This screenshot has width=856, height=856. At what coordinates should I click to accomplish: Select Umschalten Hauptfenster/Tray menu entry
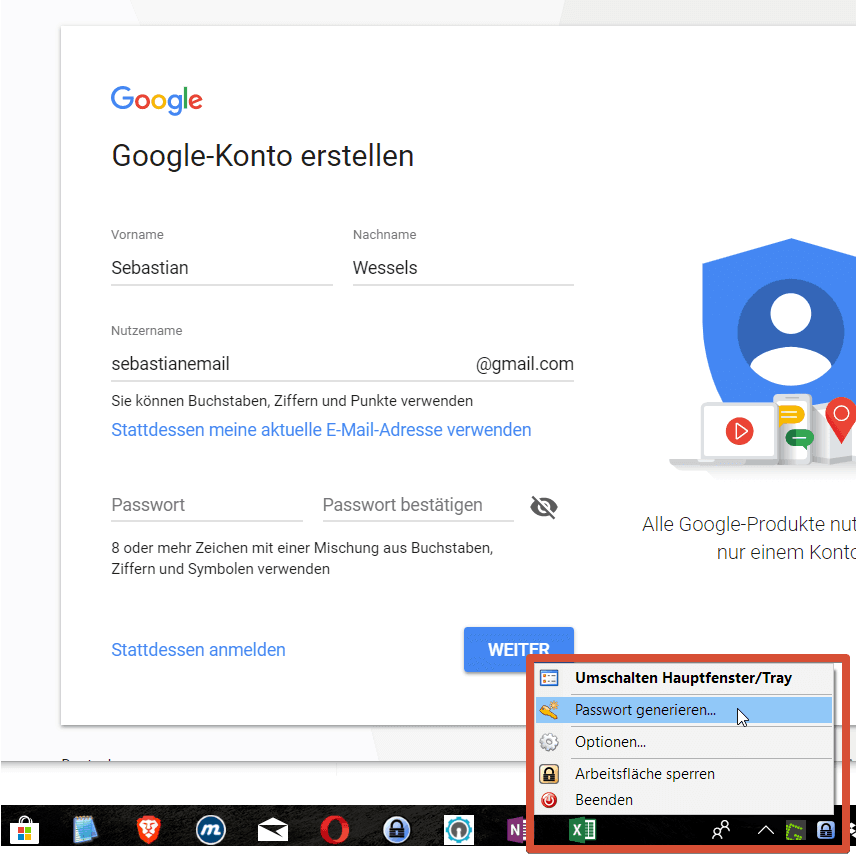(683, 678)
